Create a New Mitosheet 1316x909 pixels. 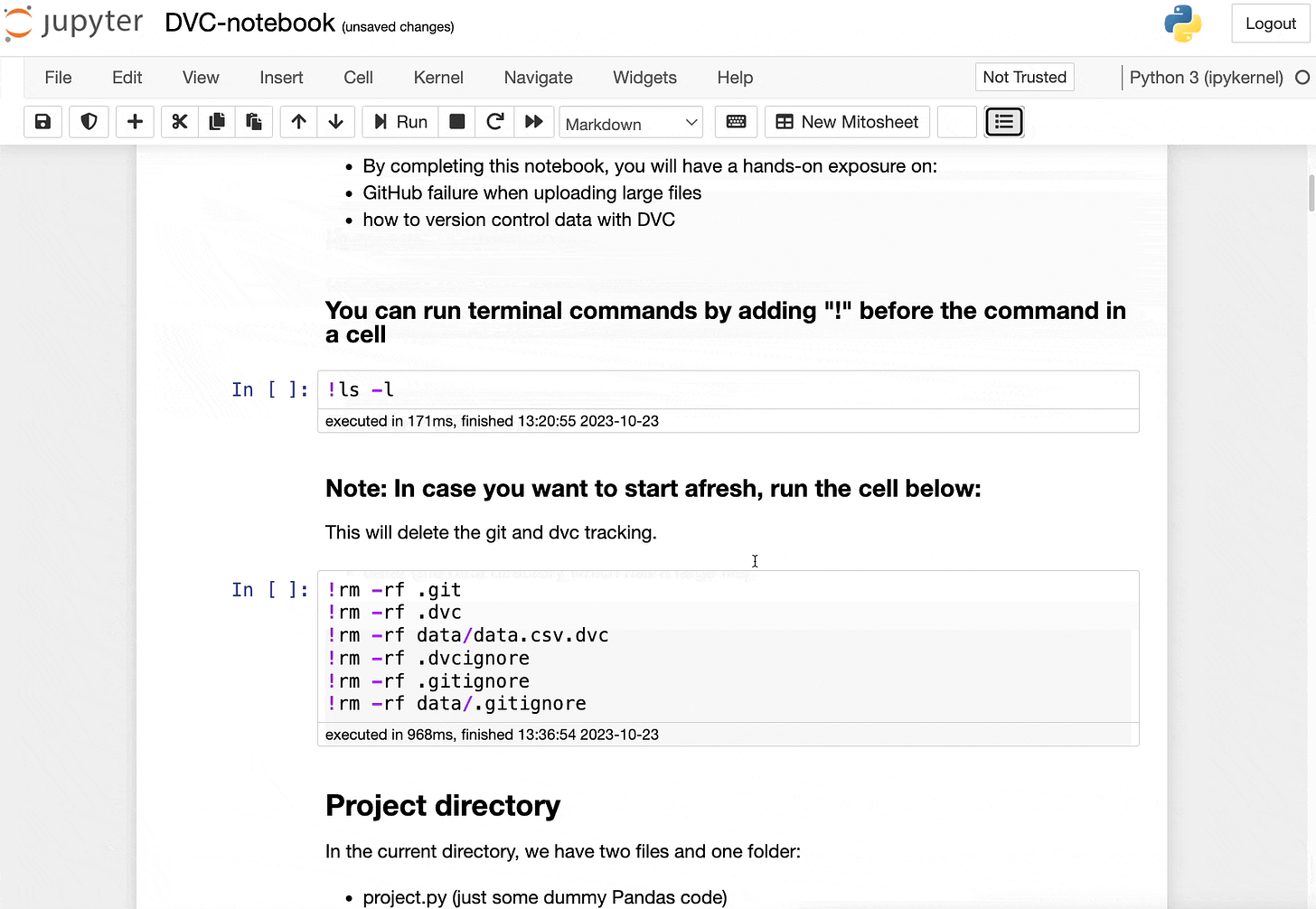[x=847, y=122]
